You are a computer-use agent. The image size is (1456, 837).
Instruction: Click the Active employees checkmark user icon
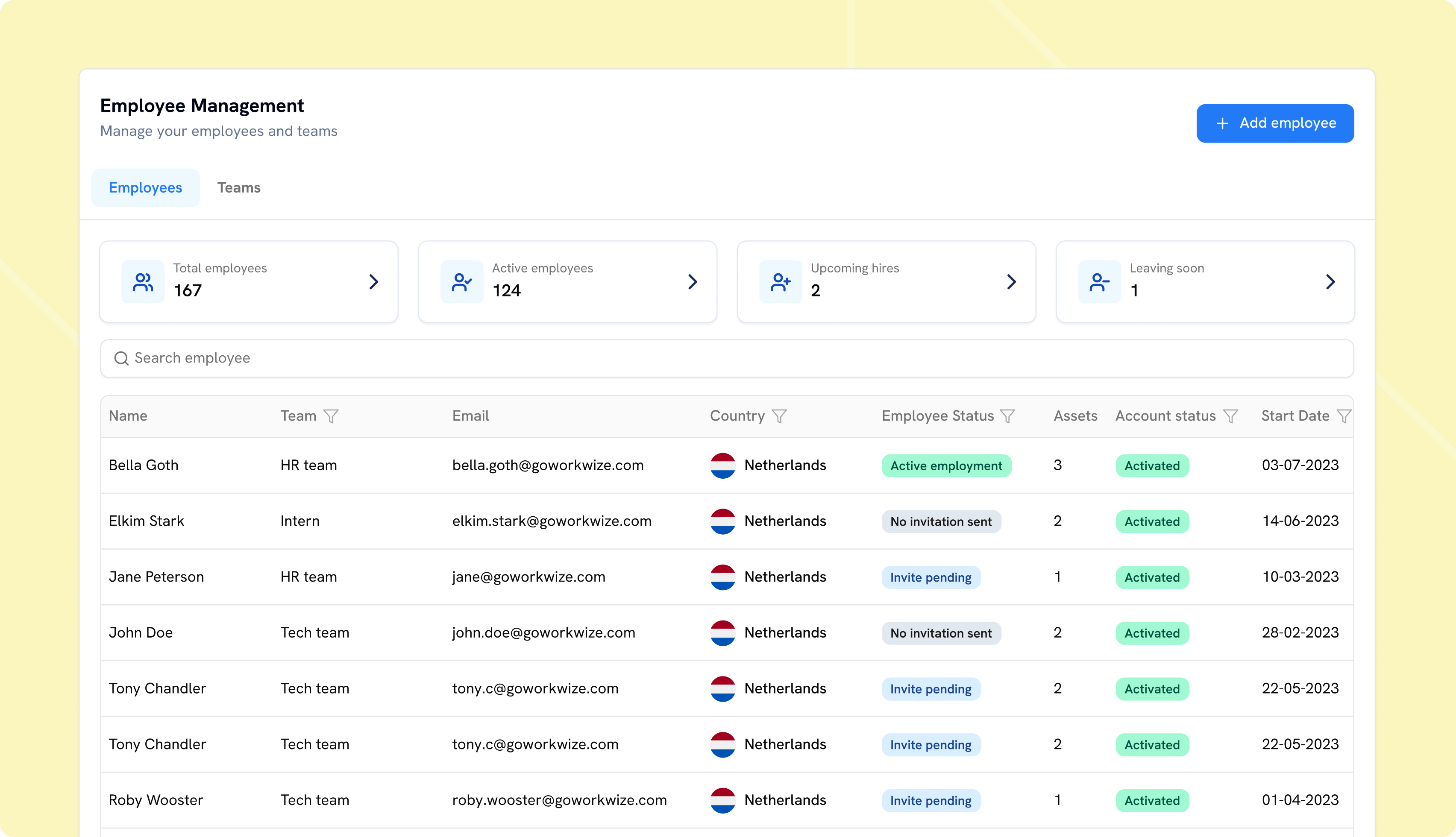pyautogui.click(x=462, y=282)
